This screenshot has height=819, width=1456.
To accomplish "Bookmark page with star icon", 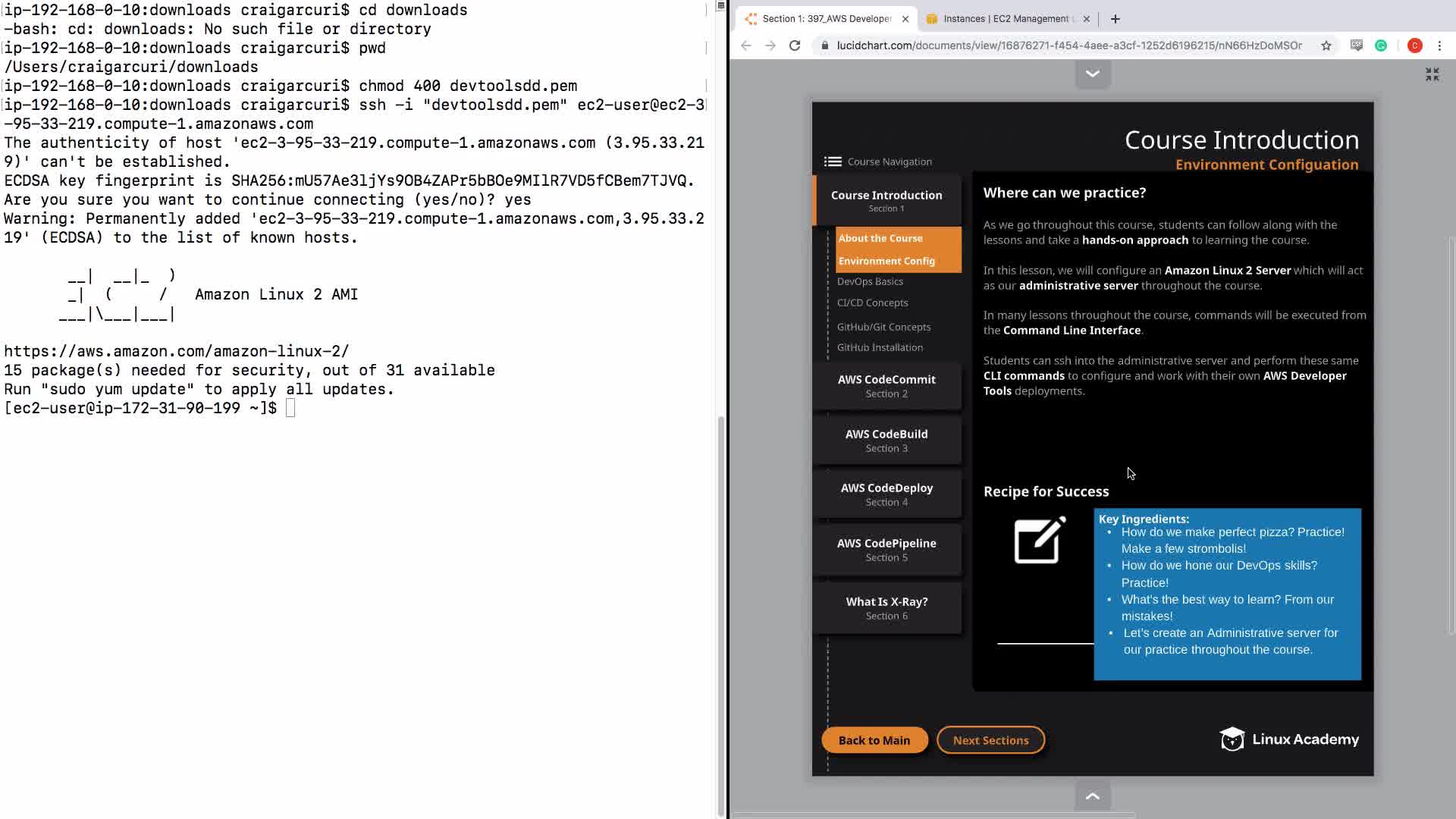I will [1326, 45].
